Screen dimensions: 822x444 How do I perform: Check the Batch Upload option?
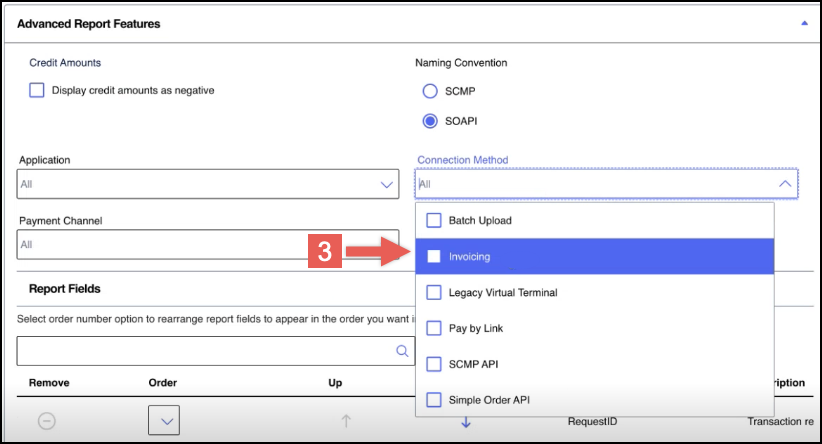[x=434, y=220]
